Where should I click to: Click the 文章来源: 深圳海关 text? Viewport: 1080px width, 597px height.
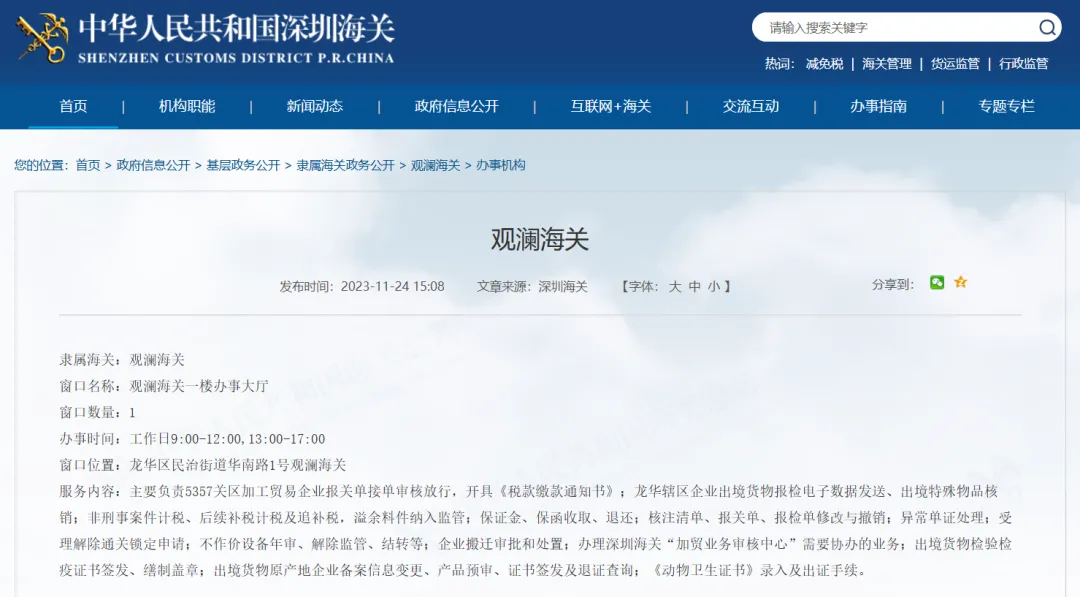(532, 286)
